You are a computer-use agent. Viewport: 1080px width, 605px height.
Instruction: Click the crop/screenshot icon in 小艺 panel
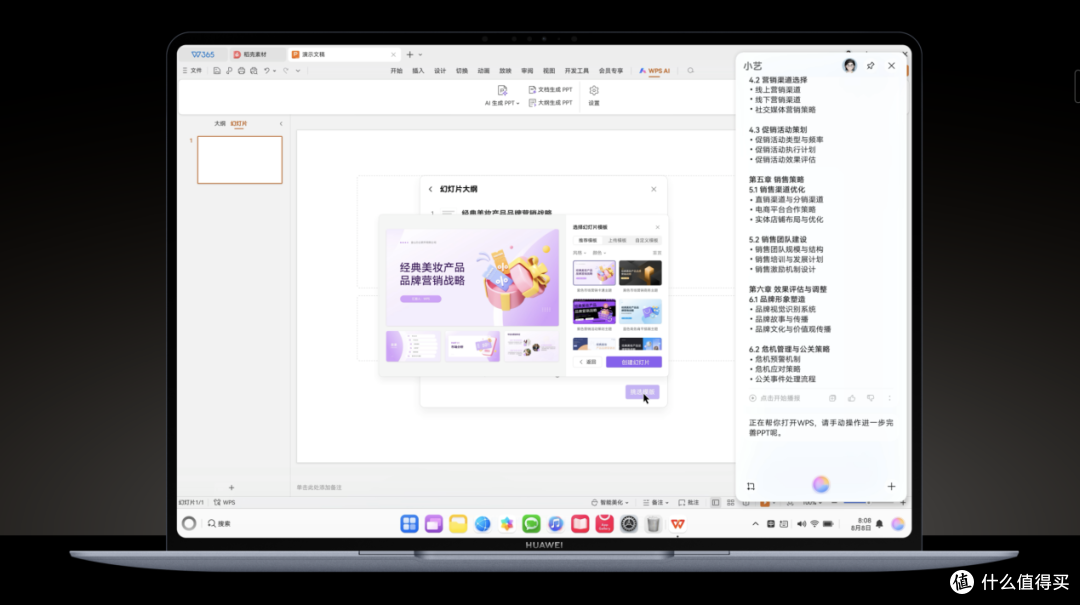(x=751, y=486)
